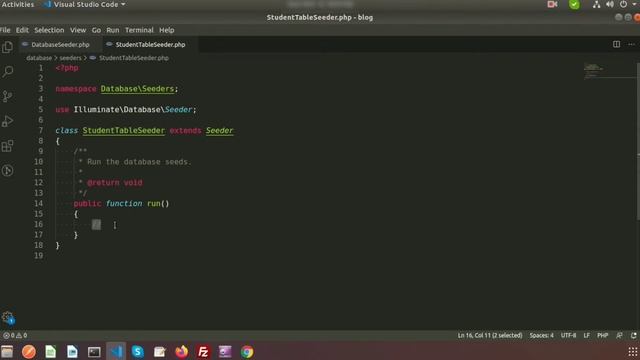The height and width of the screenshot is (360, 640).
Task: Click the screen recording indicator in top bar
Action: (x=552, y=4)
